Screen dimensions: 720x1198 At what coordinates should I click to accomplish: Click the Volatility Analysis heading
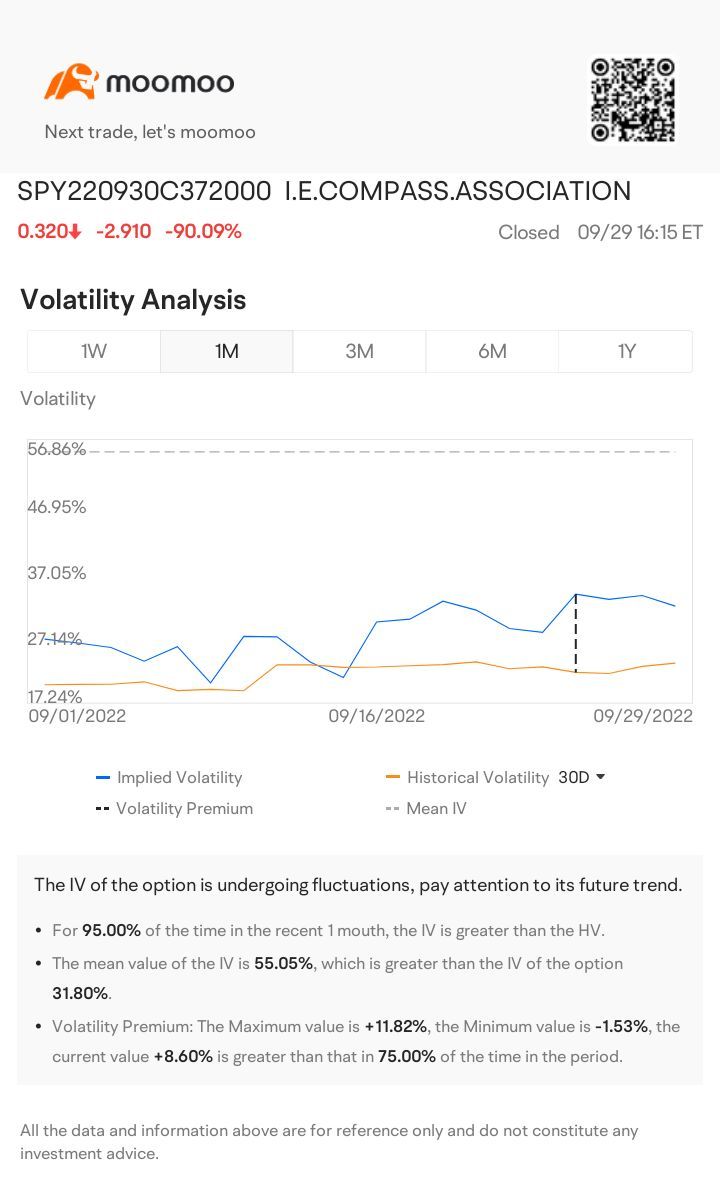point(133,300)
